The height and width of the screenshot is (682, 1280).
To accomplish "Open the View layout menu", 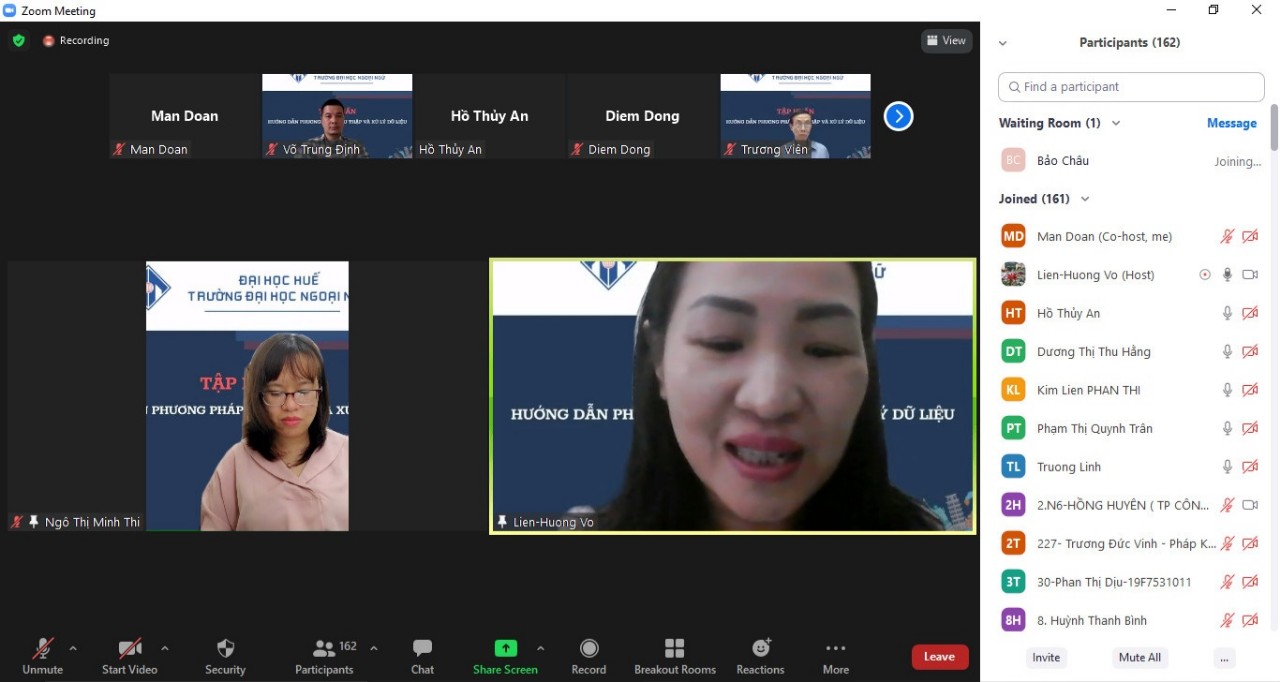I will click(x=946, y=41).
